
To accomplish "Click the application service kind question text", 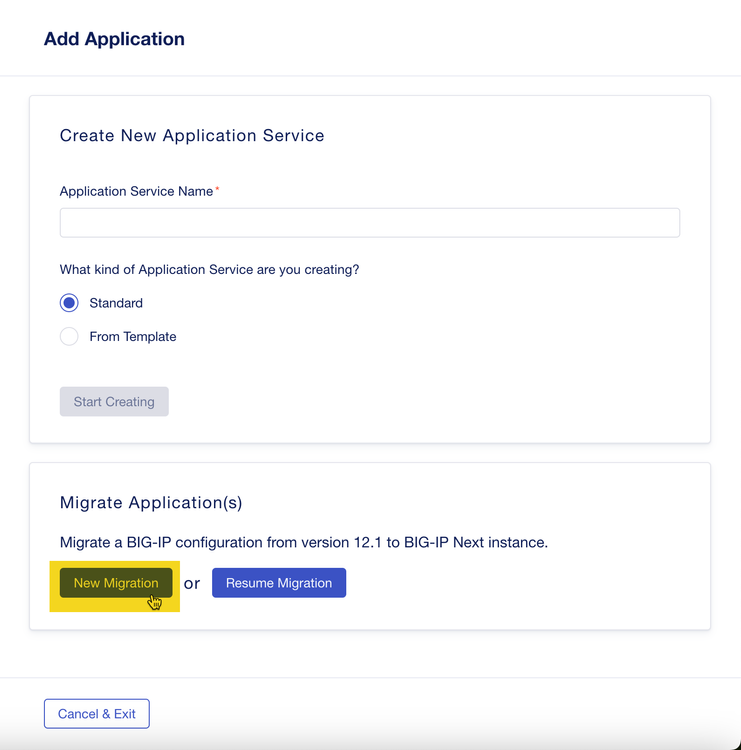I will 209,270.
